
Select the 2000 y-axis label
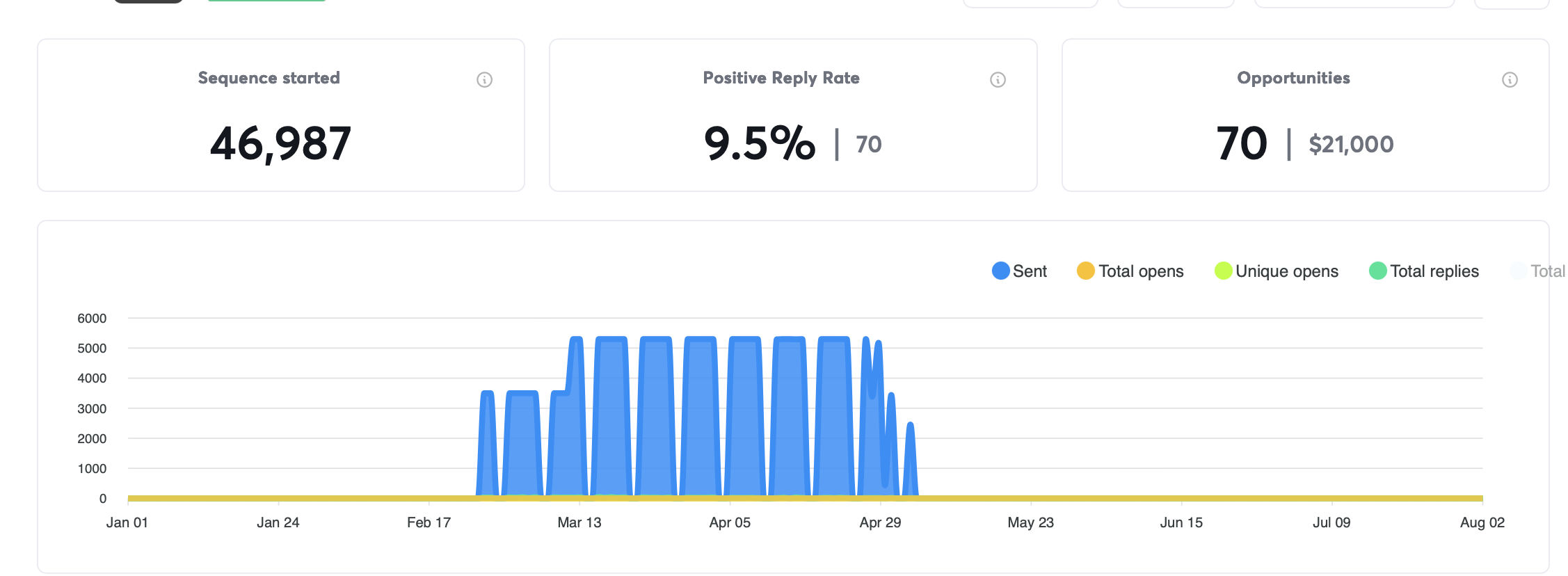[x=92, y=439]
